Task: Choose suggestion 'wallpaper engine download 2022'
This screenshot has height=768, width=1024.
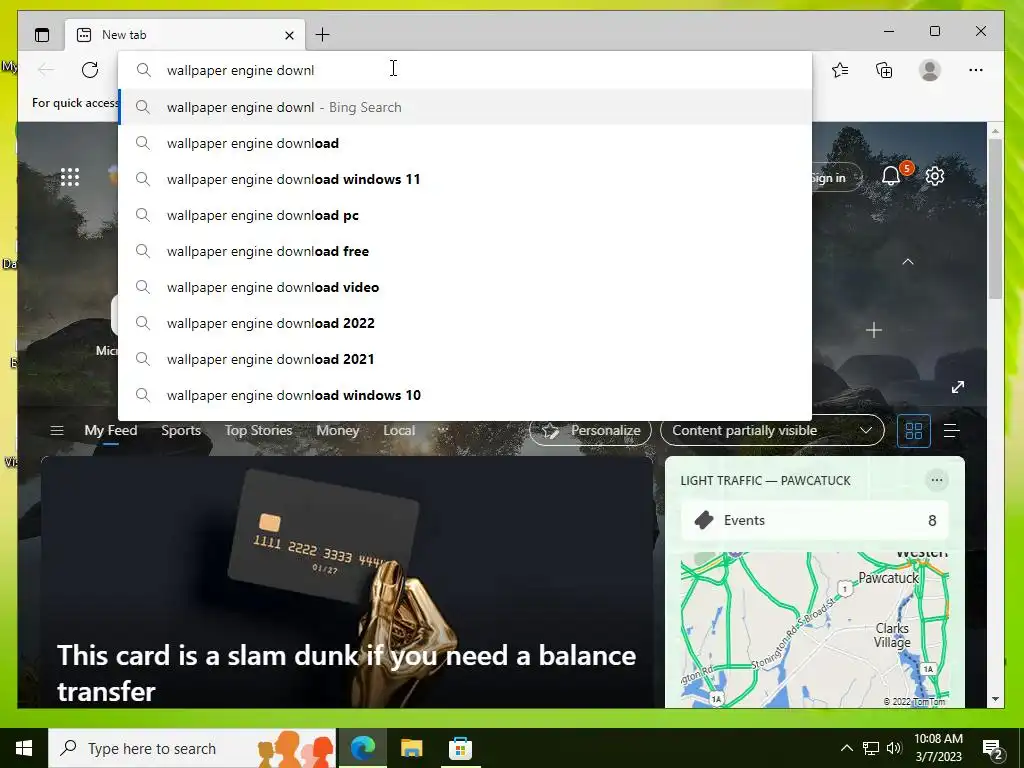Action: click(465, 323)
